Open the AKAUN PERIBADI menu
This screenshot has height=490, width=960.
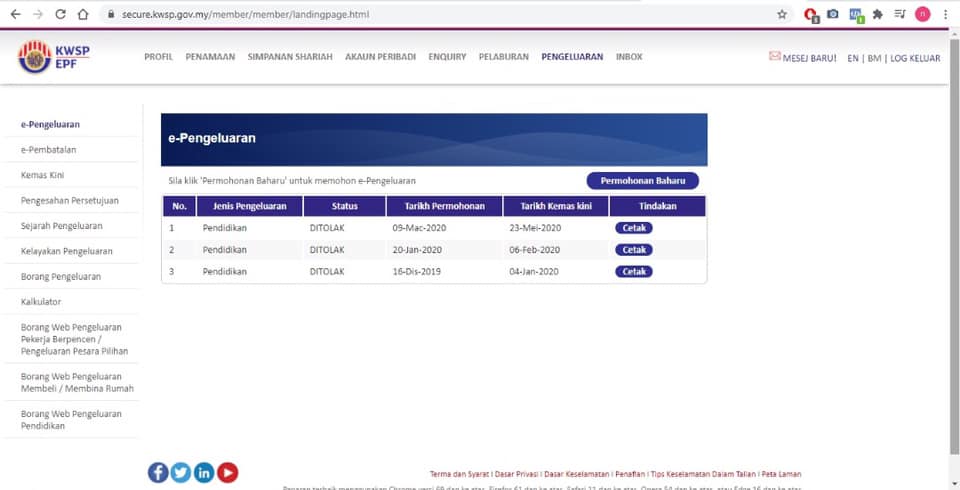point(380,57)
